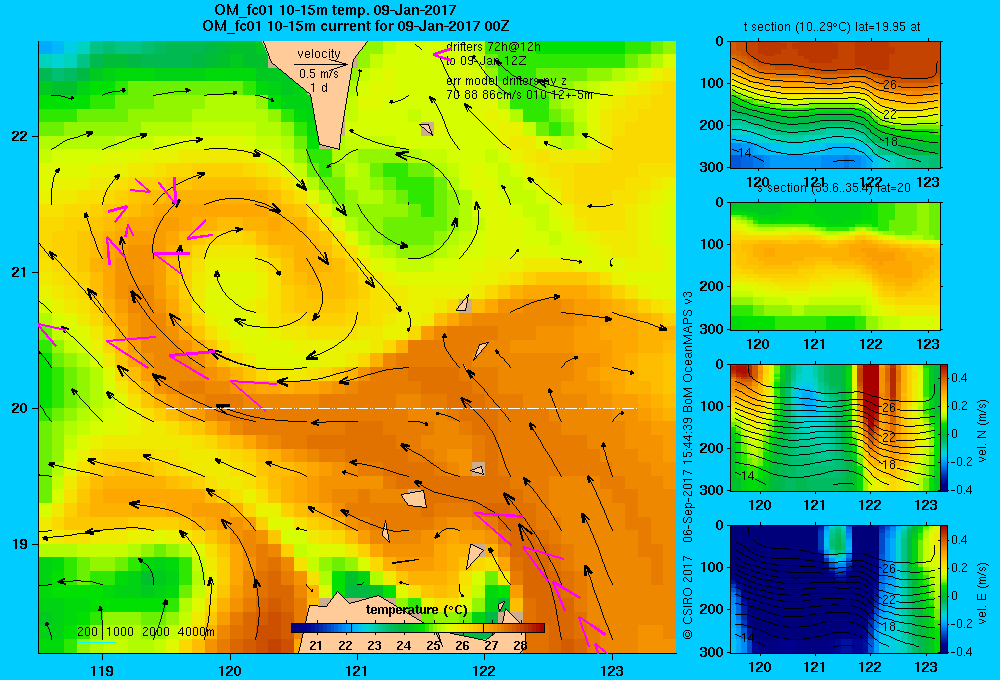
Task: Click the contour label 26 in temperature section
Action: pyautogui.click(x=890, y=84)
